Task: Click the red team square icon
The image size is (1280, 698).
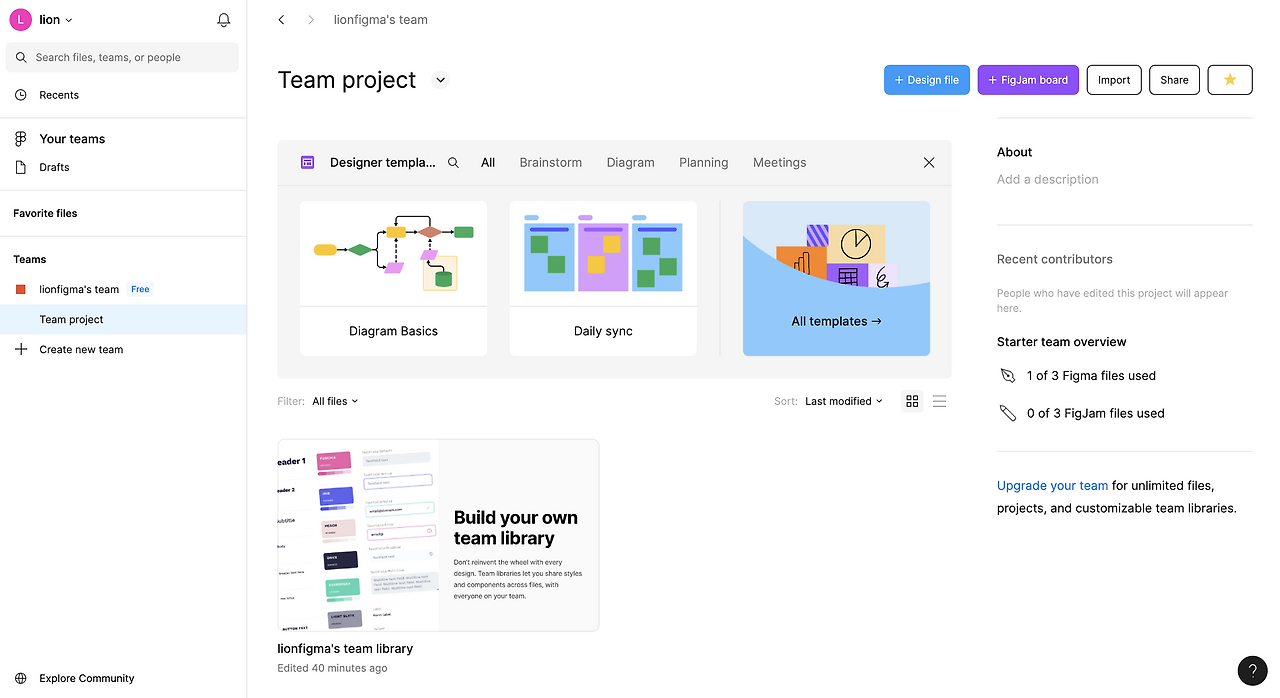Action: 21,289
